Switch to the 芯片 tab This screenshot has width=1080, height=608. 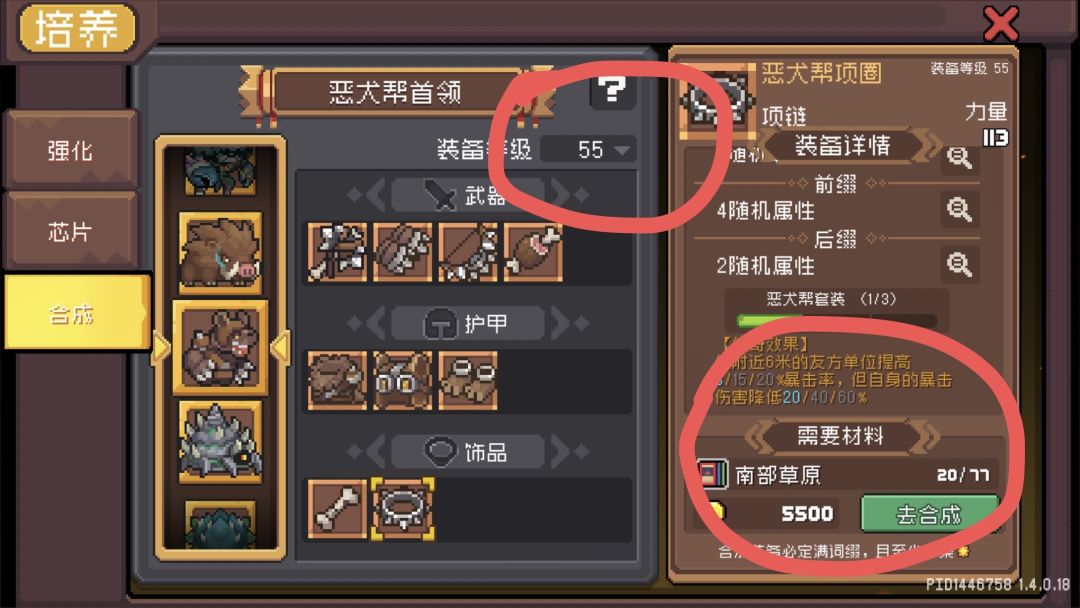pyautogui.click(x=70, y=231)
